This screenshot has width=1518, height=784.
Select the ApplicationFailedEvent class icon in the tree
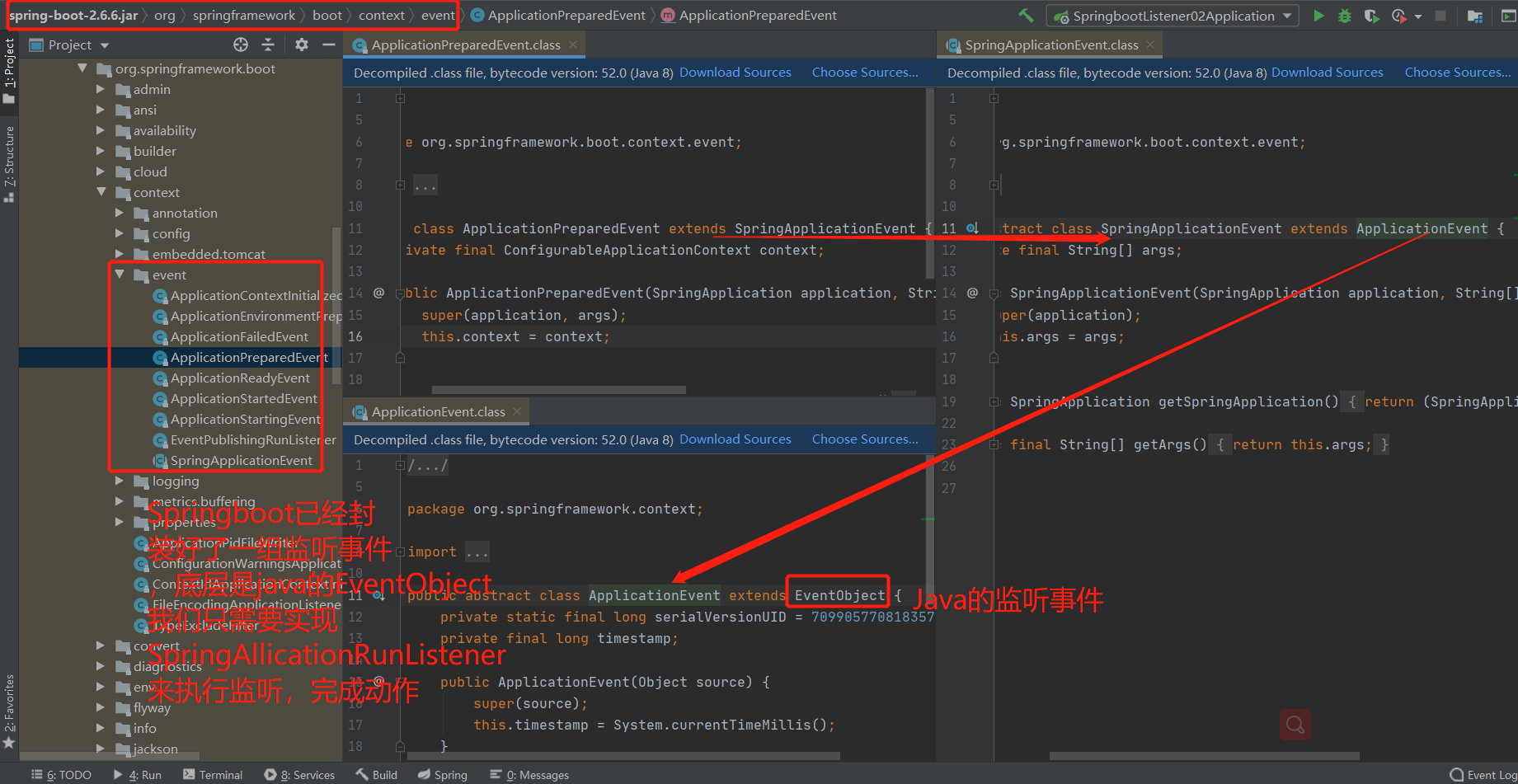161,337
